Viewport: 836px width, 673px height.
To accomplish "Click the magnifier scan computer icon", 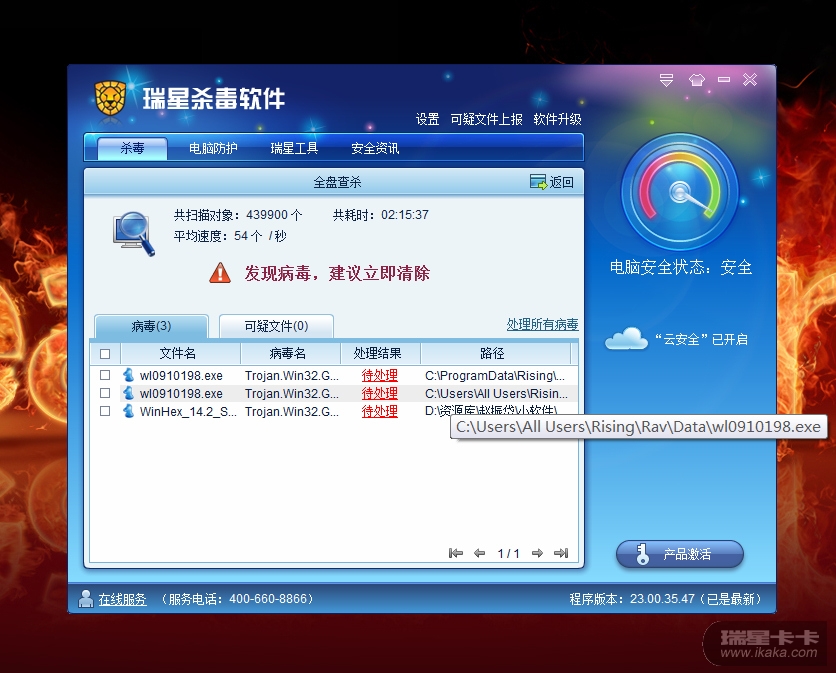I will pyautogui.click(x=134, y=234).
